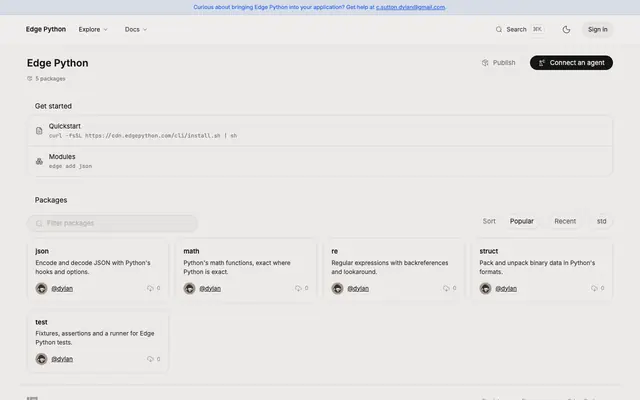Image resolution: width=640 pixels, height=400 pixels.
Task: Click the Publish button
Action: [498, 63]
